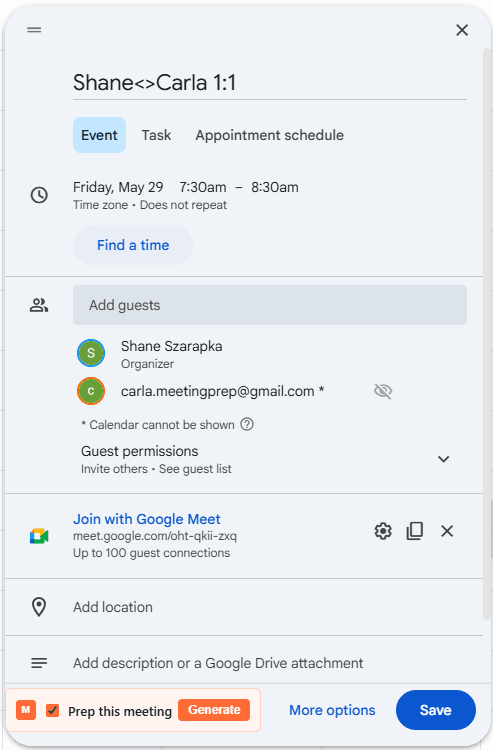Viewport: 493px width, 750px height.
Task: Close the event creation dialog
Action: click(462, 30)
